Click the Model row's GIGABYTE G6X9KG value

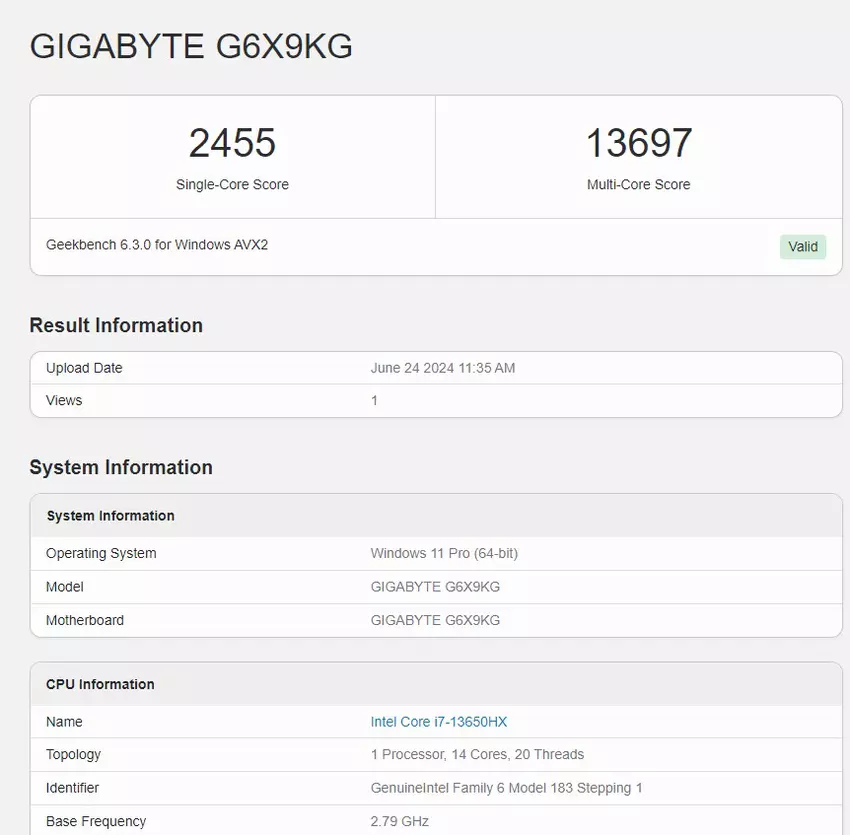coord(435,587)
